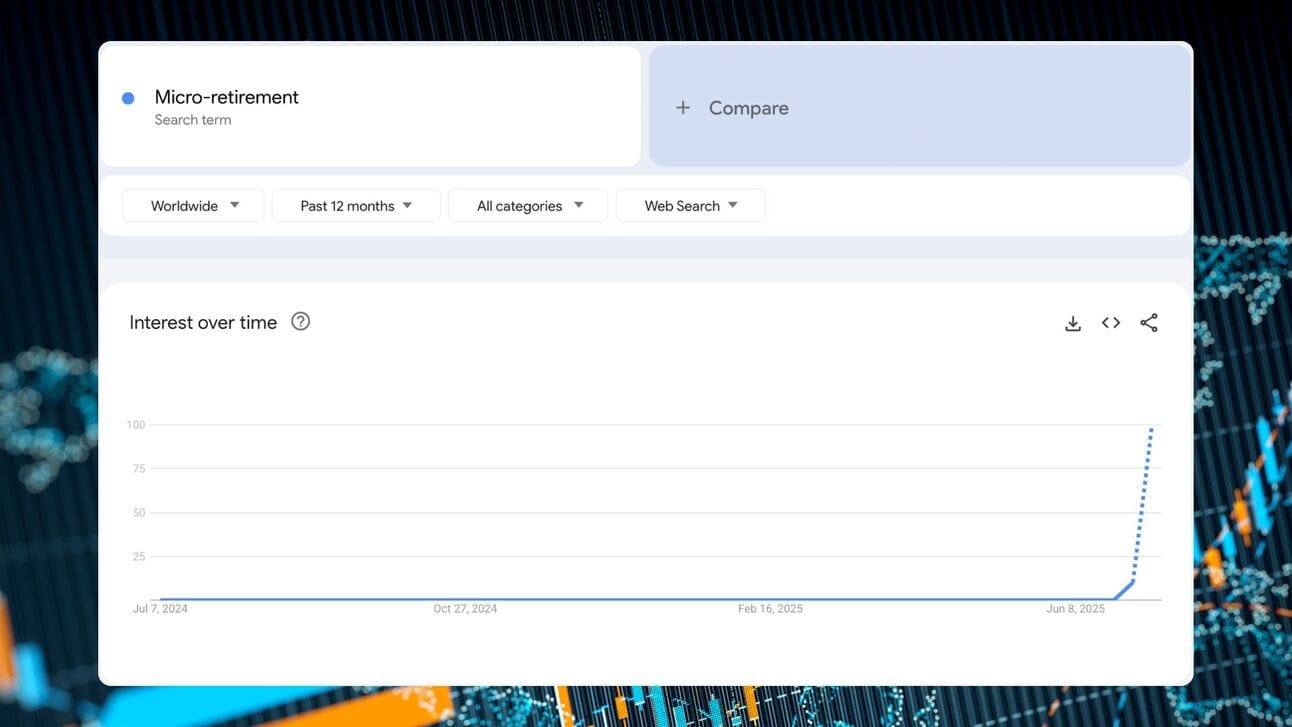1292x727 pixels.
Task: Share the Interest over time chart
Action: [1149, 322]
